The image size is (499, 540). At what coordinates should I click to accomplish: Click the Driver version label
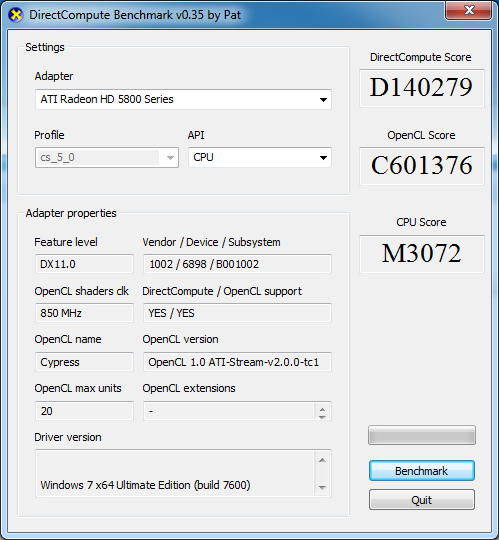pyautogui.click(x=68, y=437)
